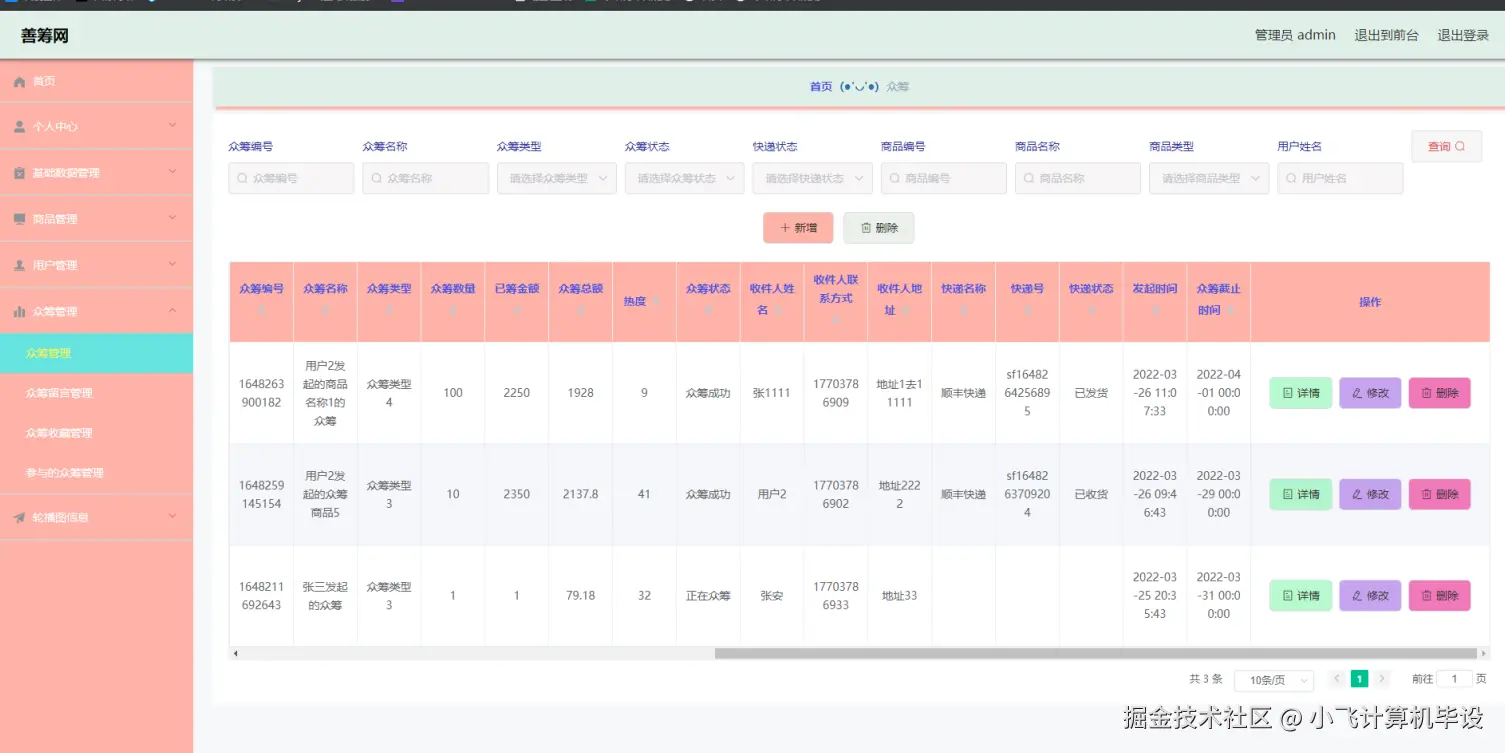Viewport: 1505px width, 753px height.
Task: Open 众筹收藏管理 in the sidebar
Action: point(96,433)
